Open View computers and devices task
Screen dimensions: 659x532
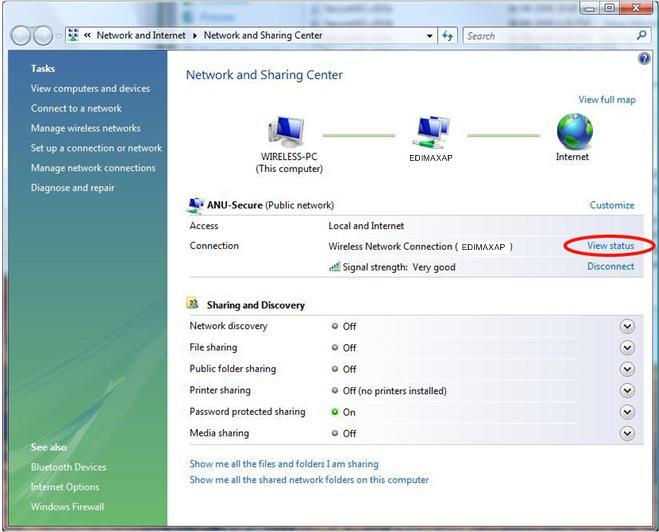90,89
